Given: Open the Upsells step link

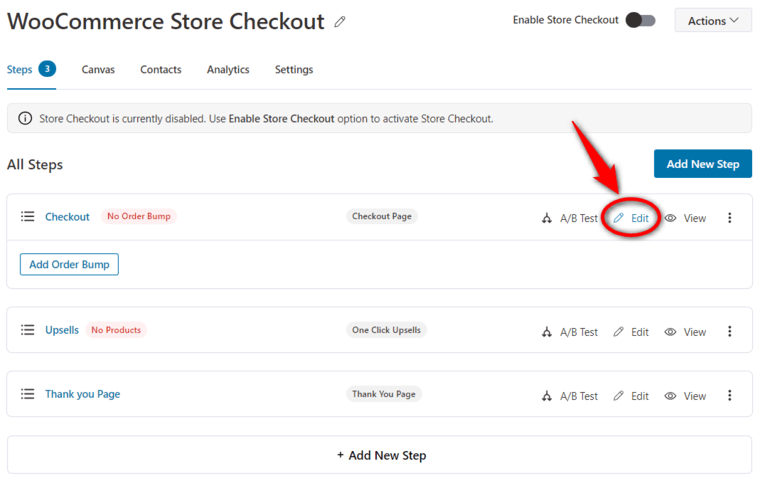Looking at the screenshot, I should pos(62,330).
